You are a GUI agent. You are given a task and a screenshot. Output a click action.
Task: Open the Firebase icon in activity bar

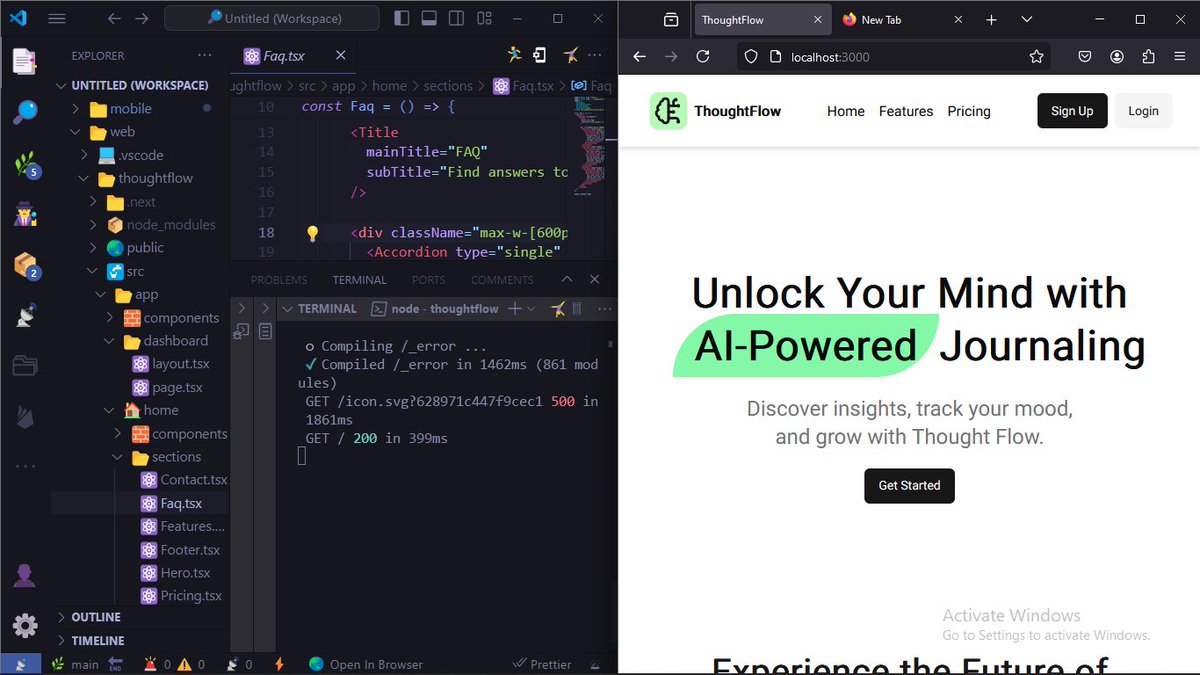pos(24,417)
